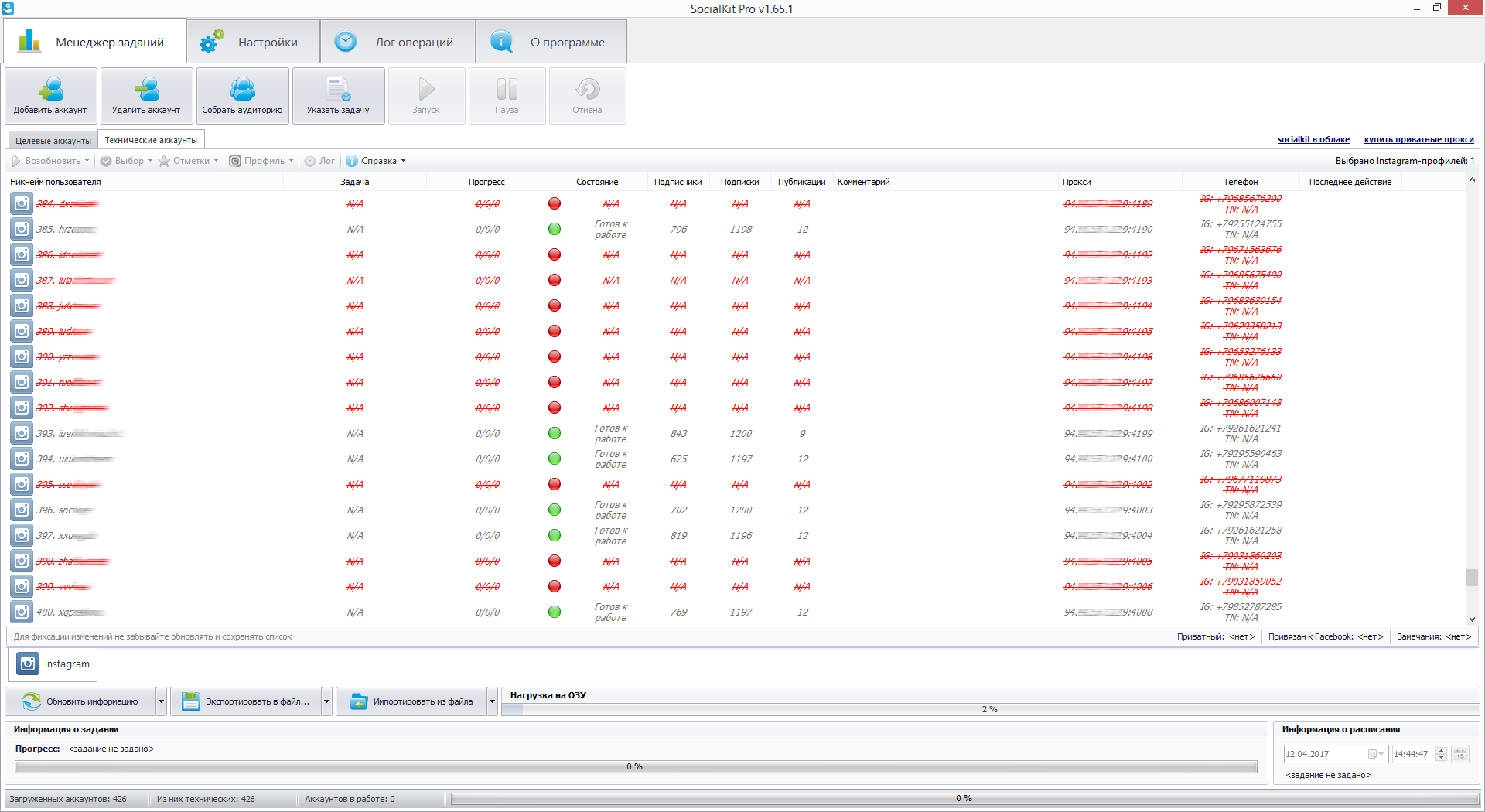
Task: Click the account list scroll-down arrow
Action: click(1472, 619)
